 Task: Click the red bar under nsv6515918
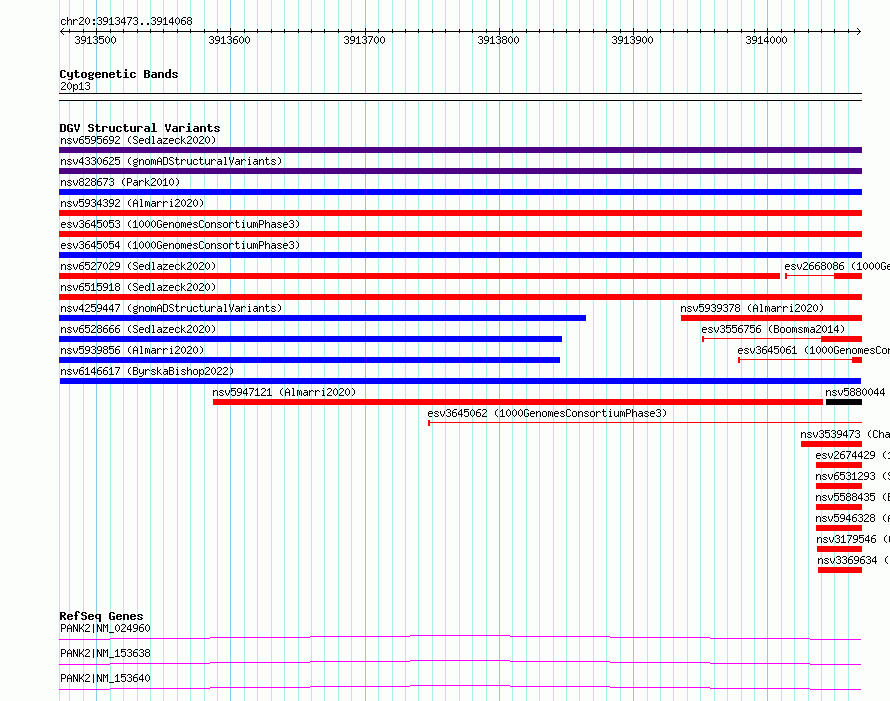460,297
